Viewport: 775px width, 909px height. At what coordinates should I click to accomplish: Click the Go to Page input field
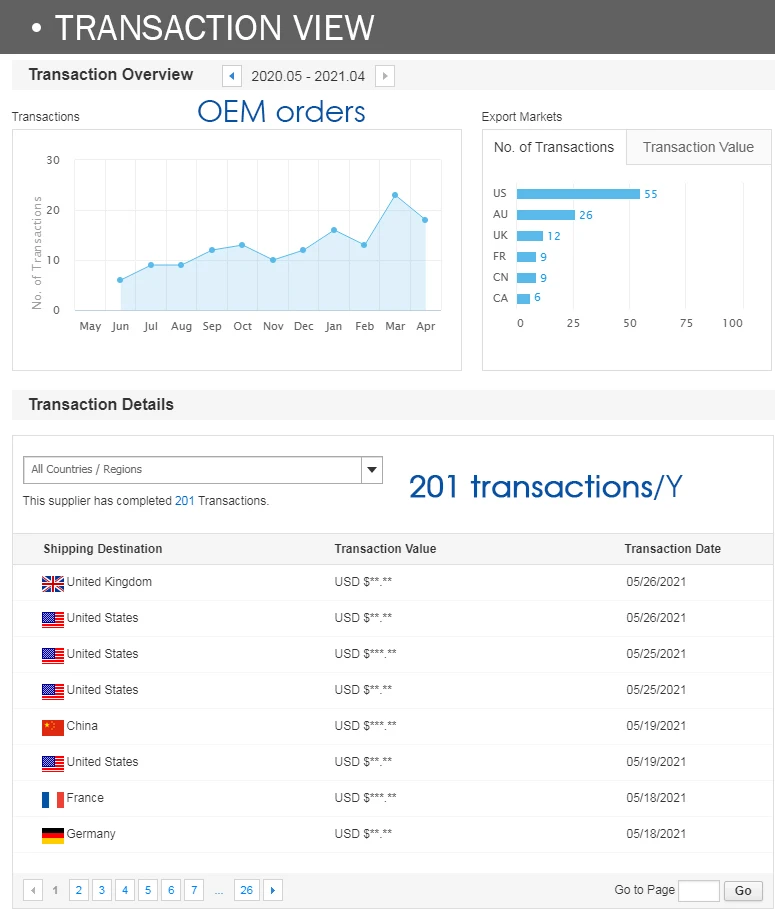[x=699, y=891]
